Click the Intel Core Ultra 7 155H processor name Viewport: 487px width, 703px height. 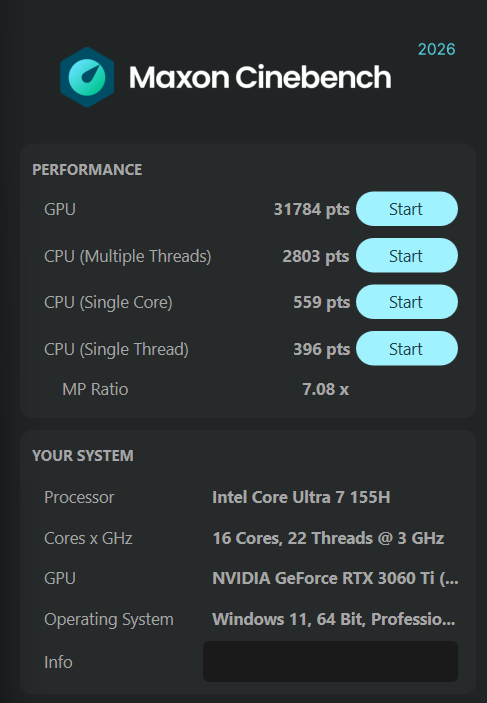(x=301, y=497)
